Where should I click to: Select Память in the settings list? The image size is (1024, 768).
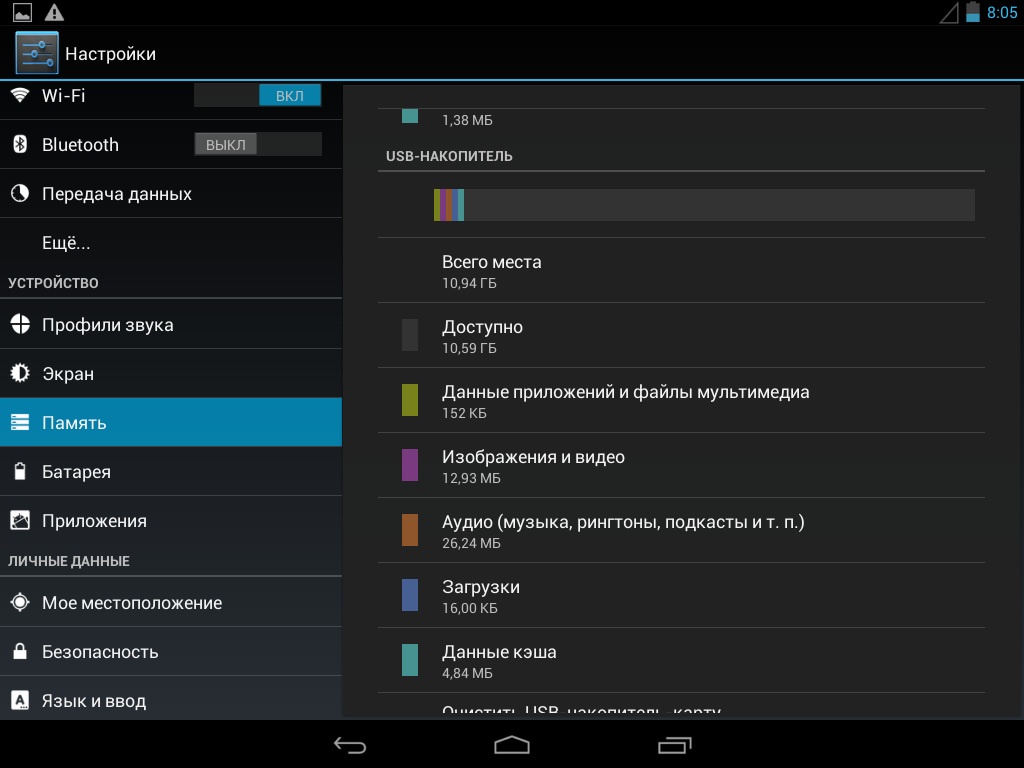point(170,423)
